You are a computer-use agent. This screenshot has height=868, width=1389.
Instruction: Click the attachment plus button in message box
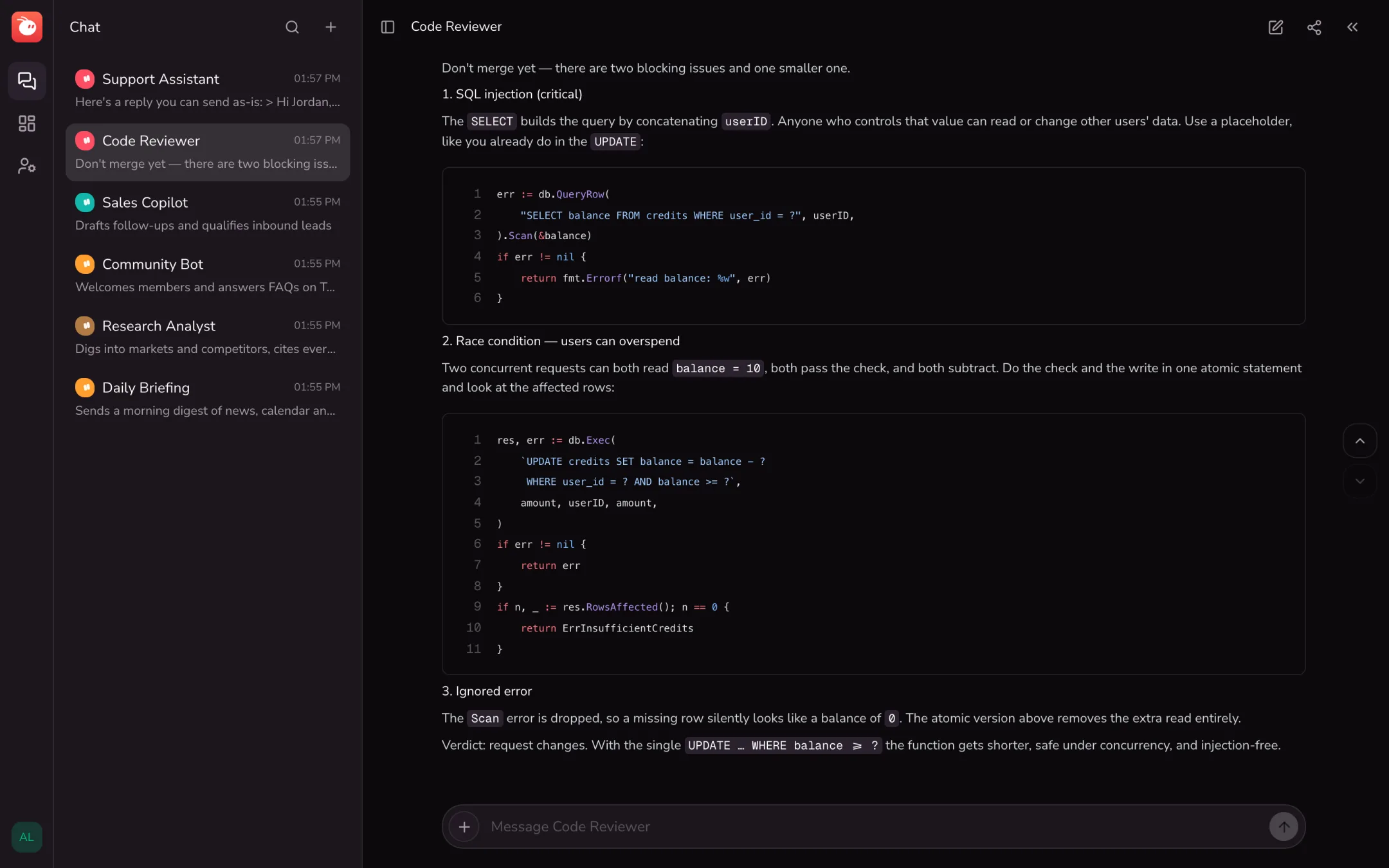pyautogui.click(x=464, y=827)
